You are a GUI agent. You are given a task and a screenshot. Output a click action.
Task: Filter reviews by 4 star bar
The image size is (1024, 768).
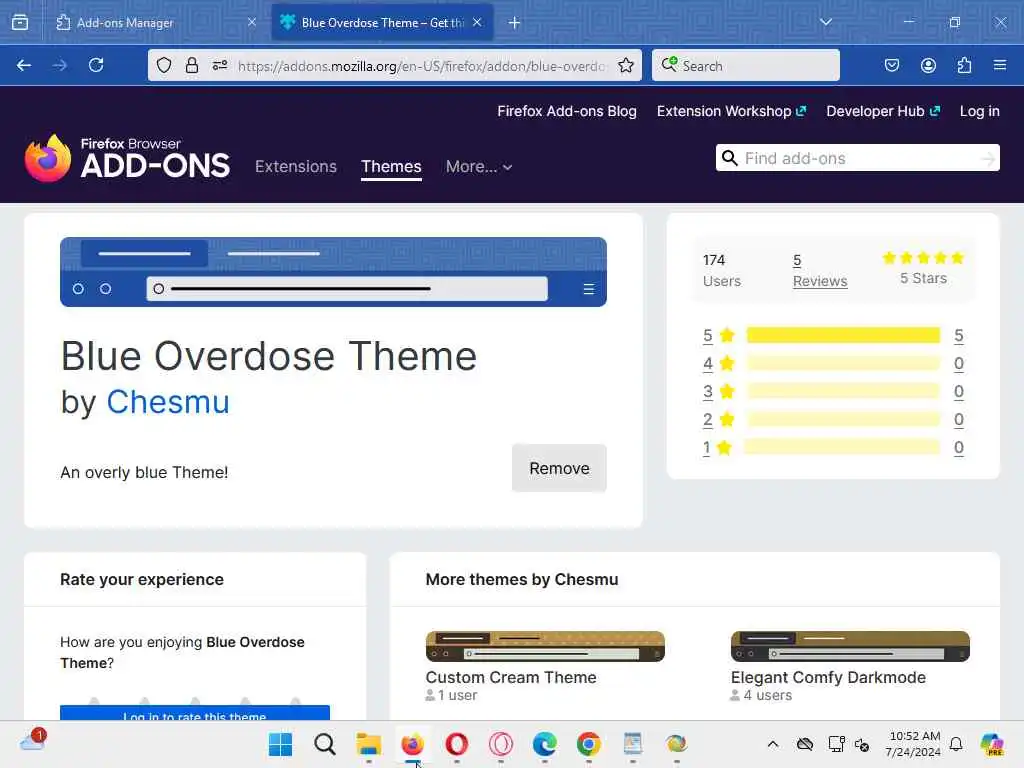click(843, 363)
